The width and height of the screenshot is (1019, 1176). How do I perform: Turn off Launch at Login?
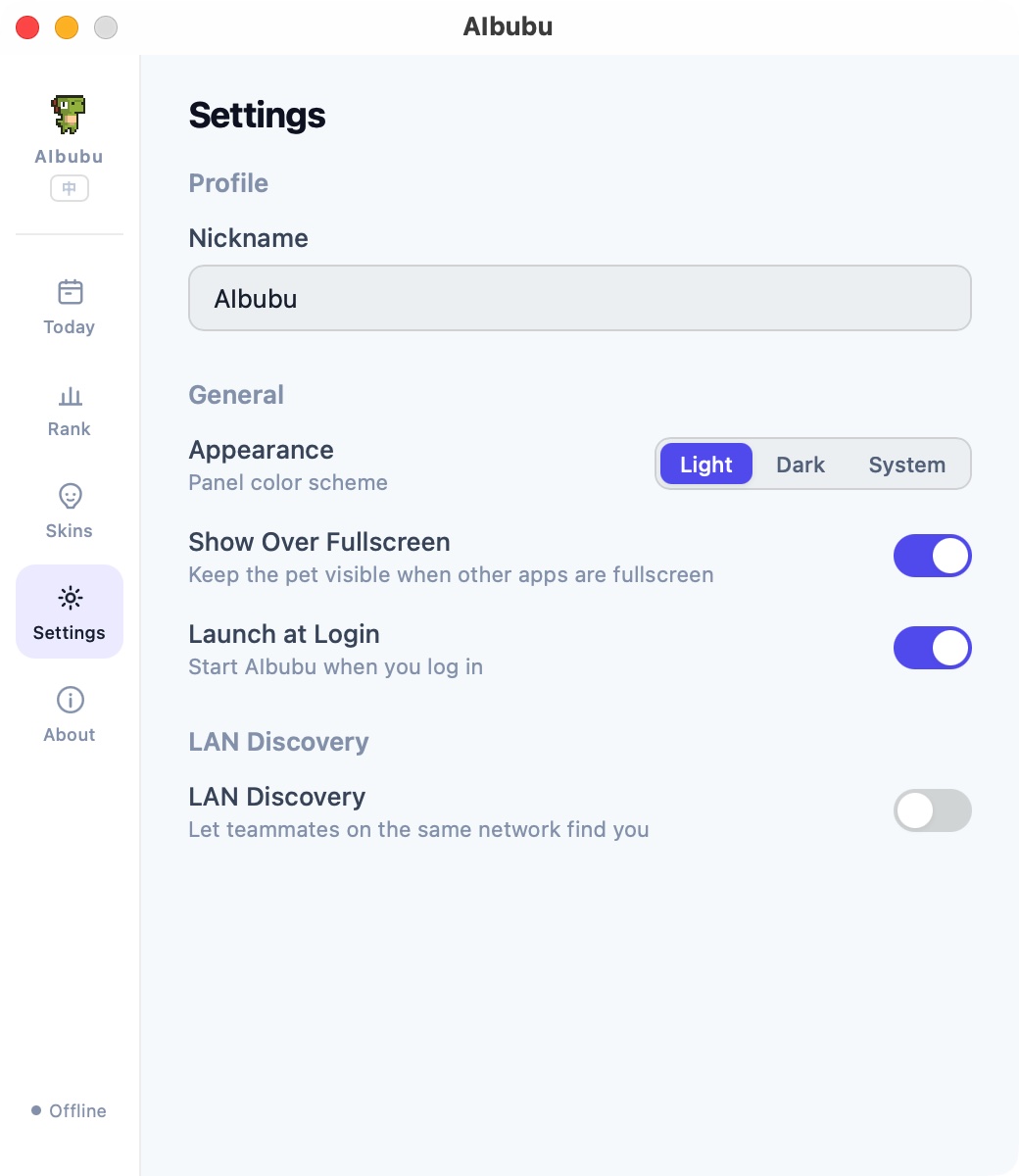pos(932,648)
